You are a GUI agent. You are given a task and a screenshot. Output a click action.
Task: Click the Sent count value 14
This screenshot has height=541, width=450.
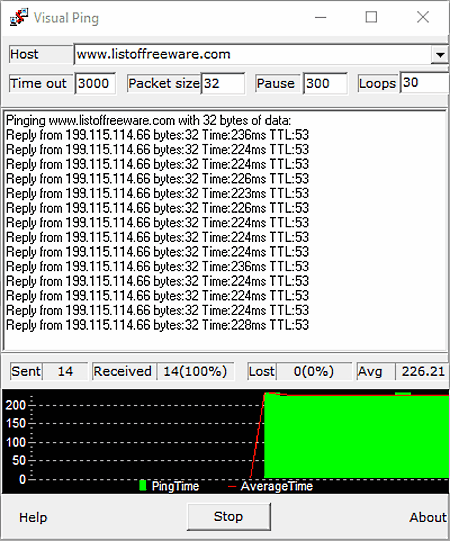point(65,371)
